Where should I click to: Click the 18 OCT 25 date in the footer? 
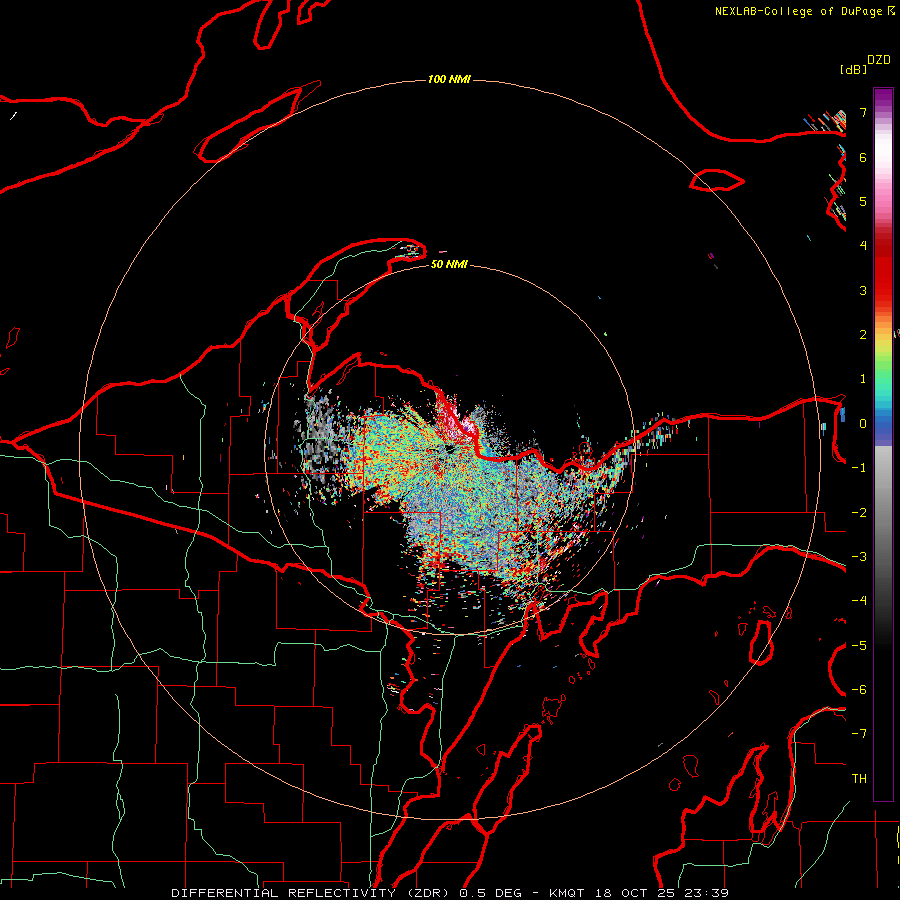click(x=635, y=893)
